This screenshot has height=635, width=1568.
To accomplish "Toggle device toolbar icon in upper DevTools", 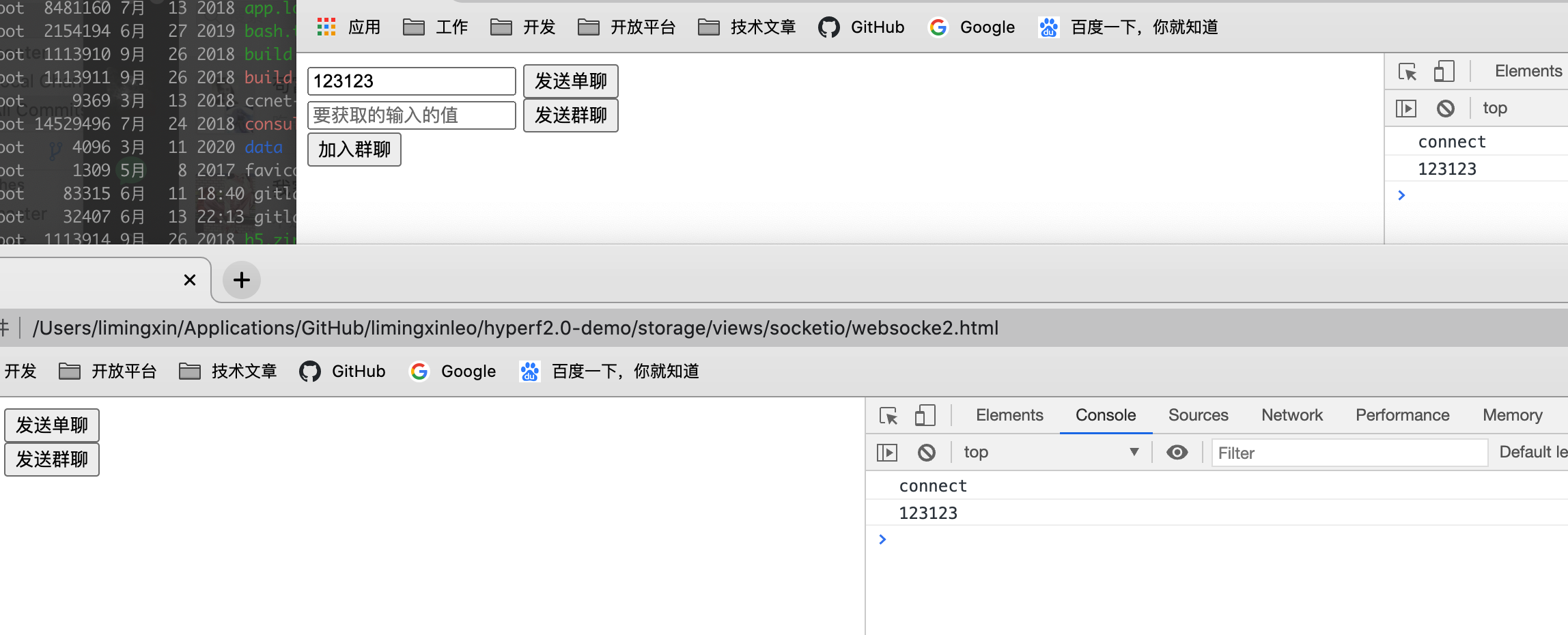I will 1444,71.
